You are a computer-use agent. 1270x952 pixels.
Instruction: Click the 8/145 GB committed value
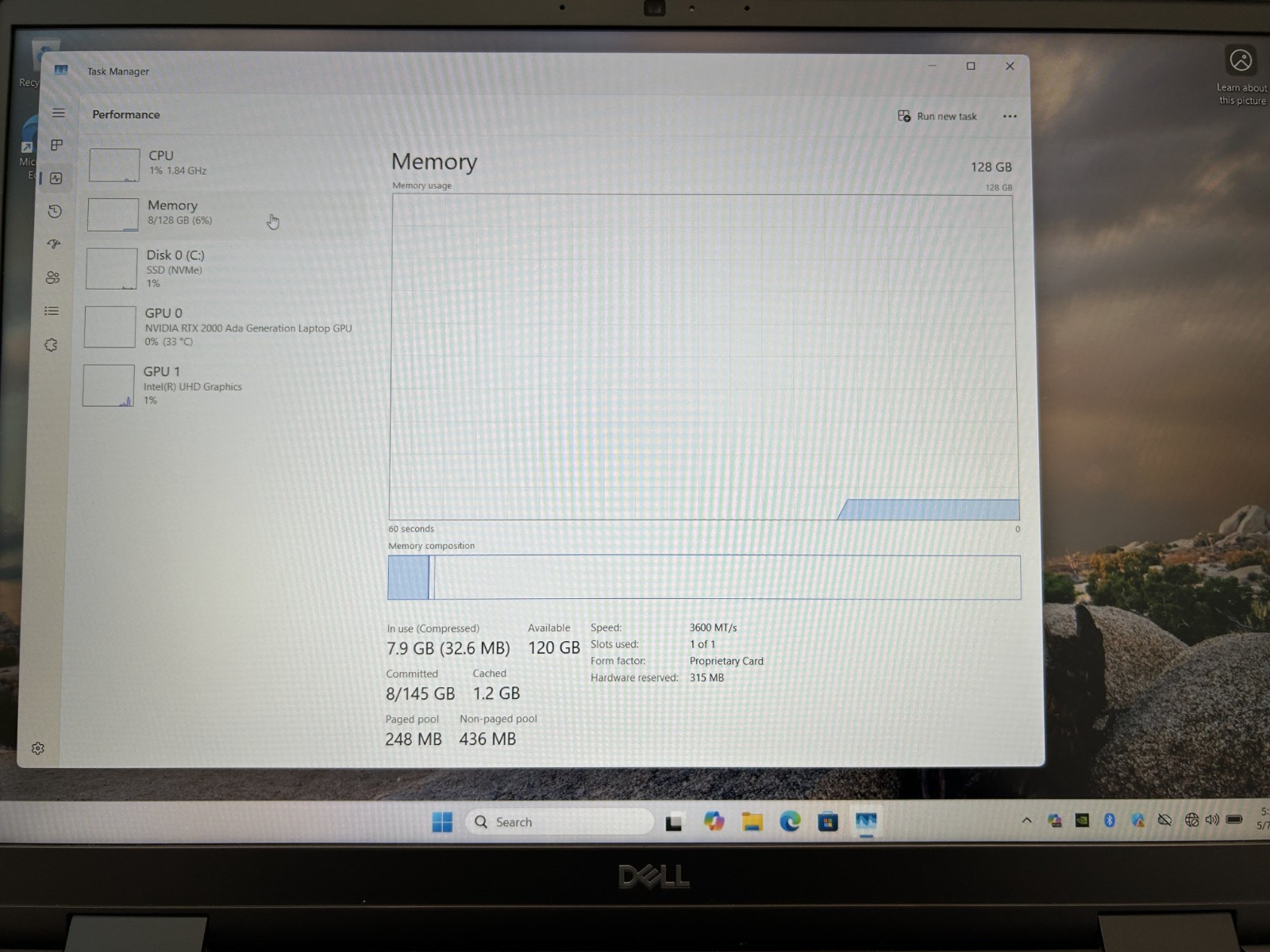tap(420, 693)
